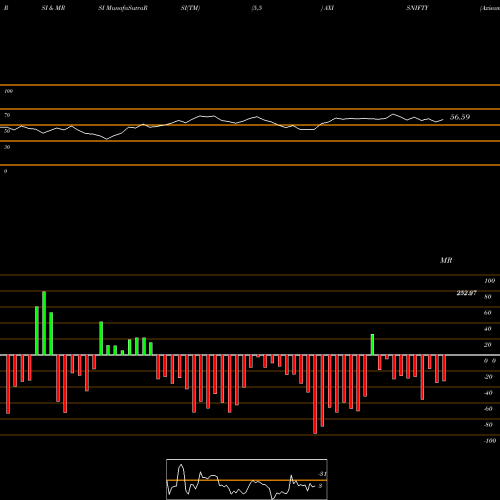Click the 60 label on MR axis
Viewport: 500px width, 500px height.
point(488,313)
